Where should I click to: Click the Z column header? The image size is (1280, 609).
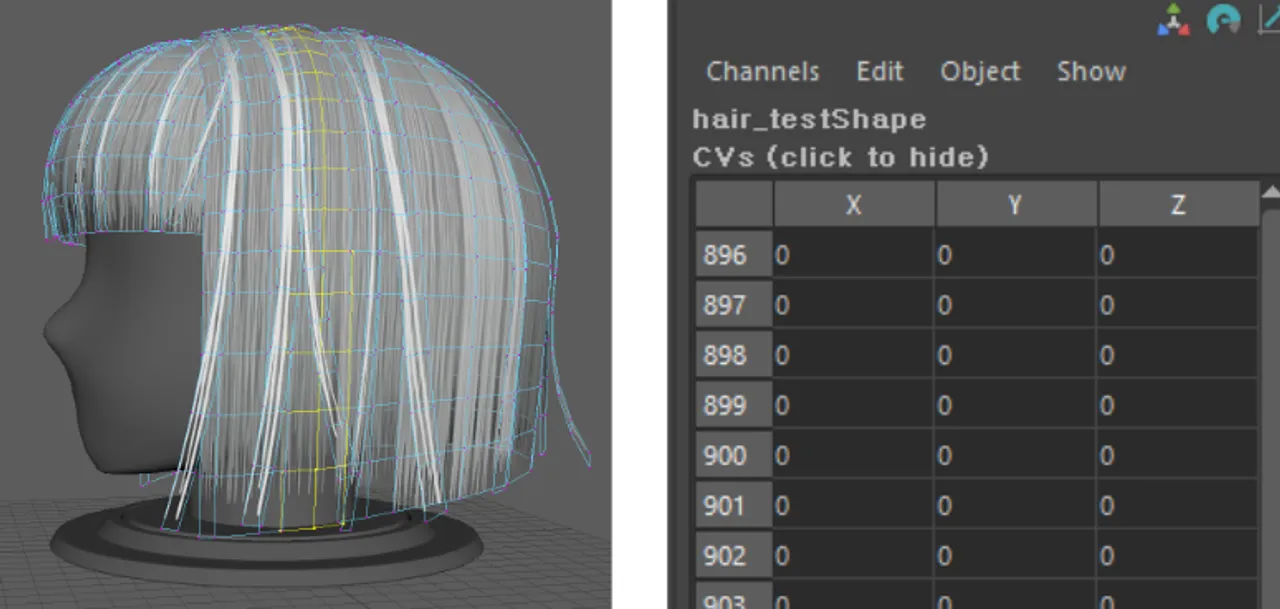pyautogui.click(x=1177, y=205)
